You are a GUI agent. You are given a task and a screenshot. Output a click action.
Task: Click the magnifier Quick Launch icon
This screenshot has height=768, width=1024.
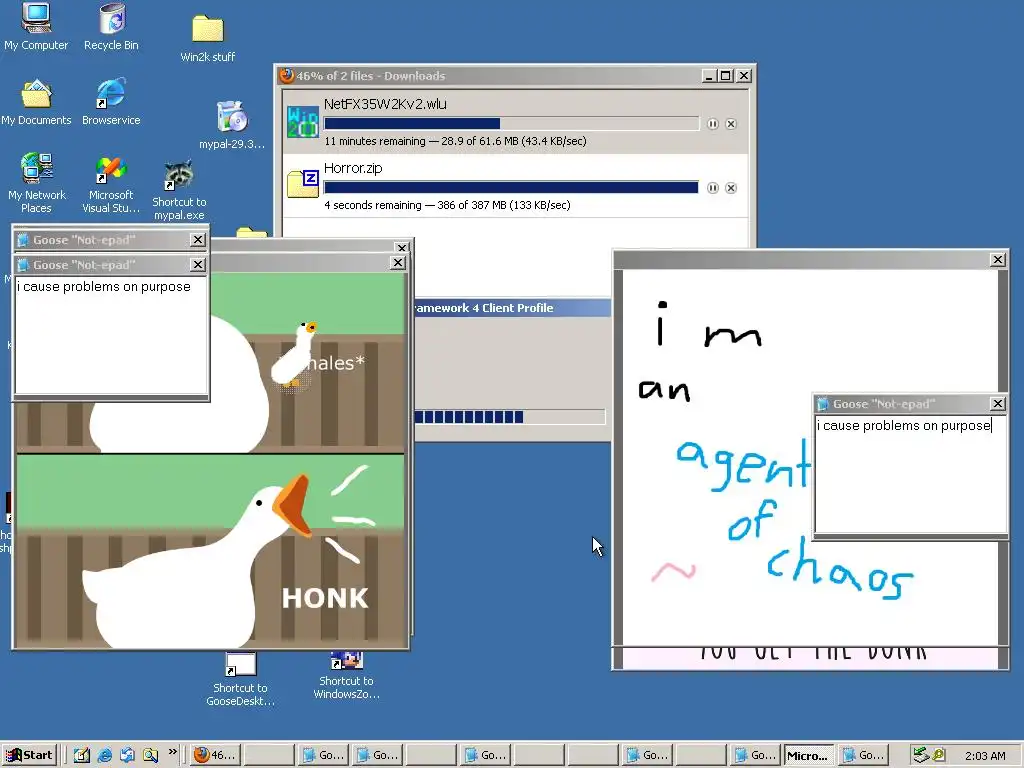click(150, 755)
